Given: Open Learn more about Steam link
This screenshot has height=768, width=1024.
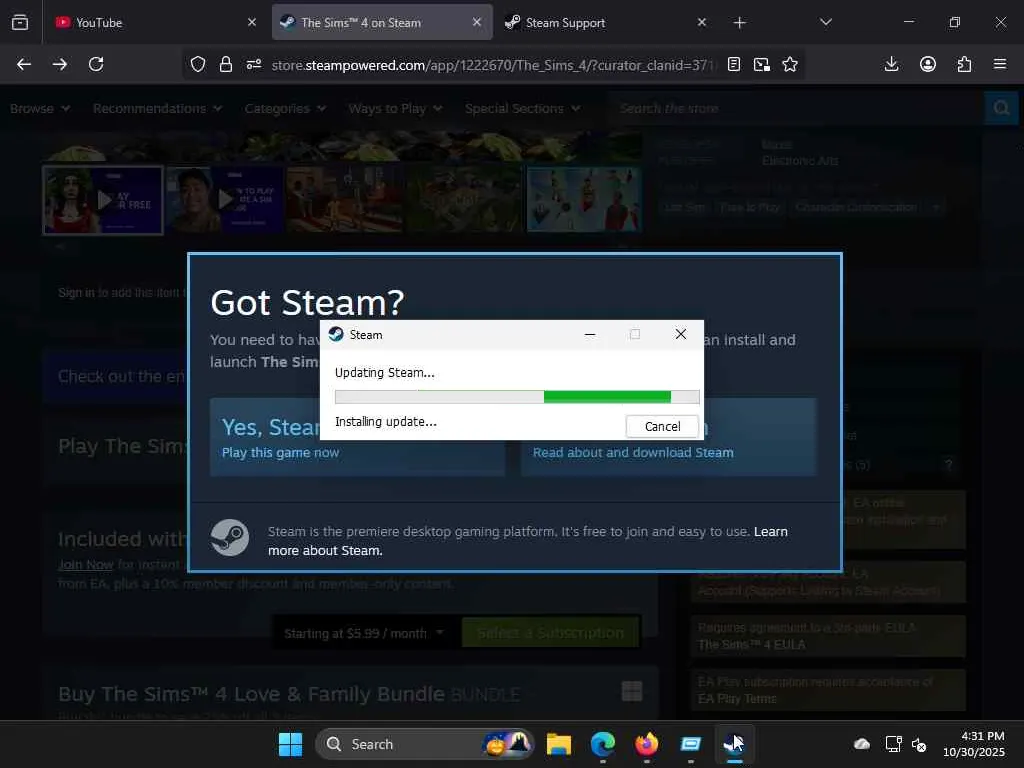Looking at the screenshot, I should coord(528,541).
